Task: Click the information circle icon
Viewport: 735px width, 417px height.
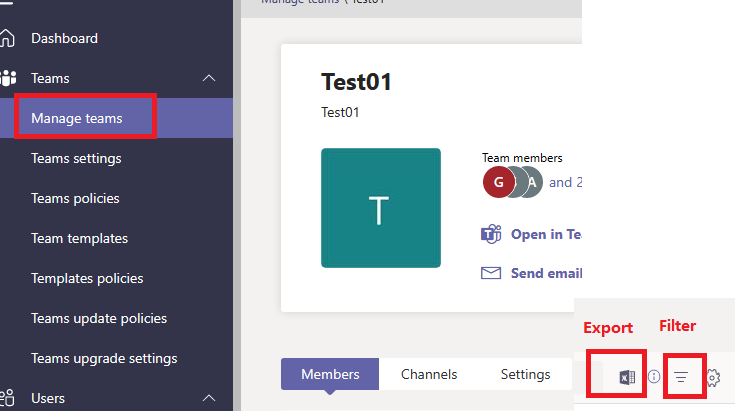Action: click(x=654, y=376)
